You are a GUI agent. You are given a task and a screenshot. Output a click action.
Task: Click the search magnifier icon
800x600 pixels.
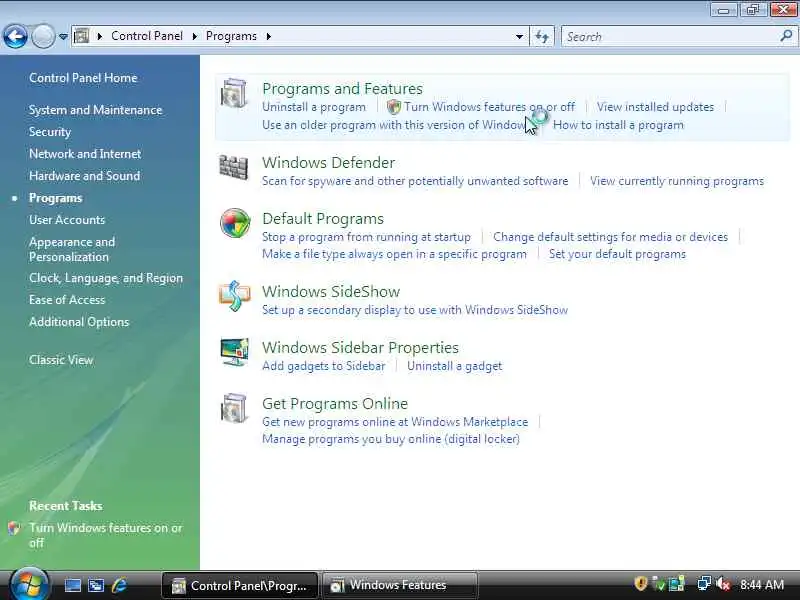pyautogui.click(x=786, y=36)
